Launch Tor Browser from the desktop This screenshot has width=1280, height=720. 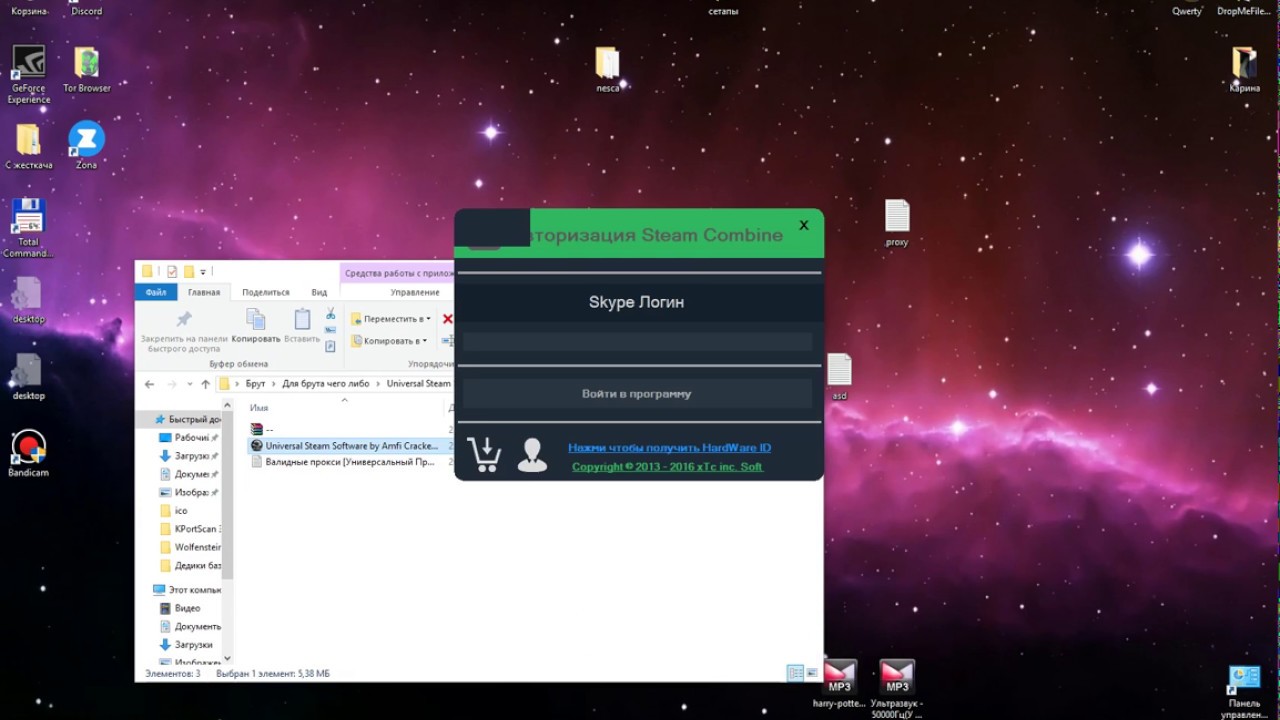click(x=87, y=70)
